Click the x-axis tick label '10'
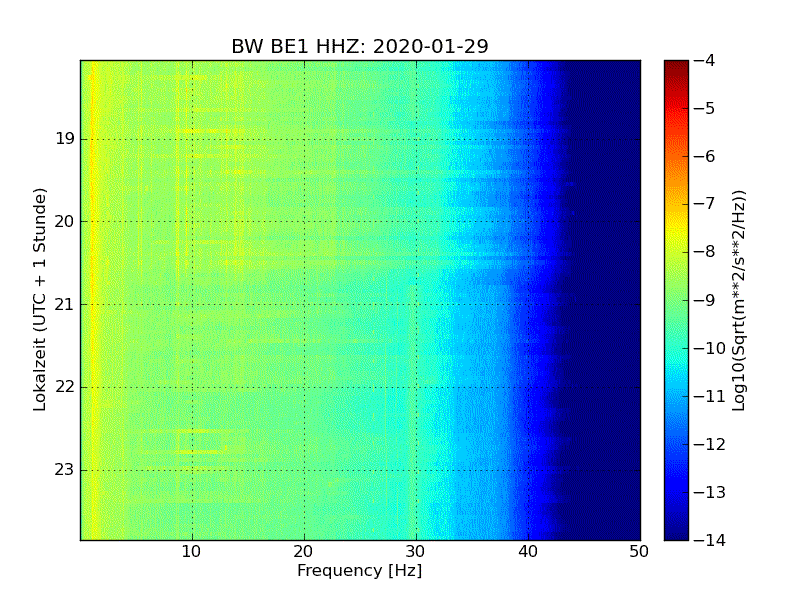 pyautogui.click(x=191, y=552)
